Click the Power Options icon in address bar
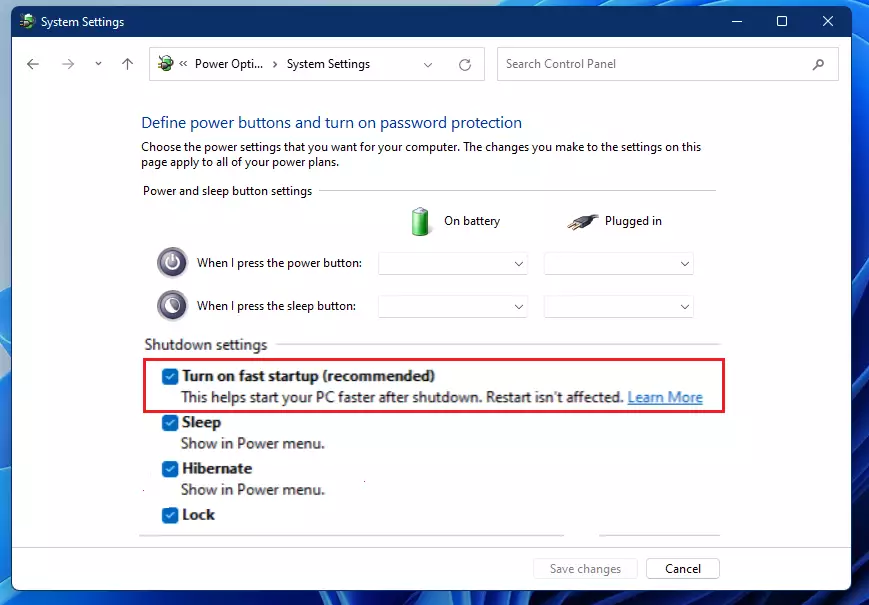Viewport: 869px width, 605px height. (x=165, y=64)
